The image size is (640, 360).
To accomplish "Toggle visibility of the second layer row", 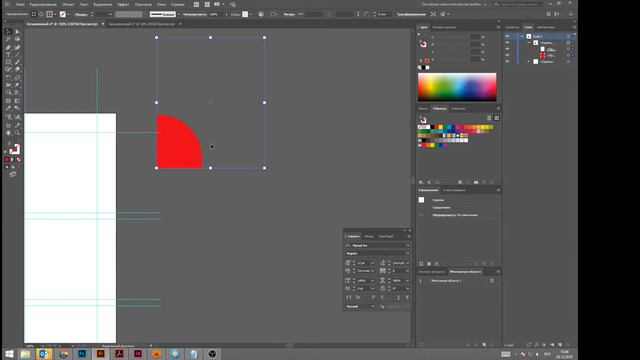I will coord(507,43).
